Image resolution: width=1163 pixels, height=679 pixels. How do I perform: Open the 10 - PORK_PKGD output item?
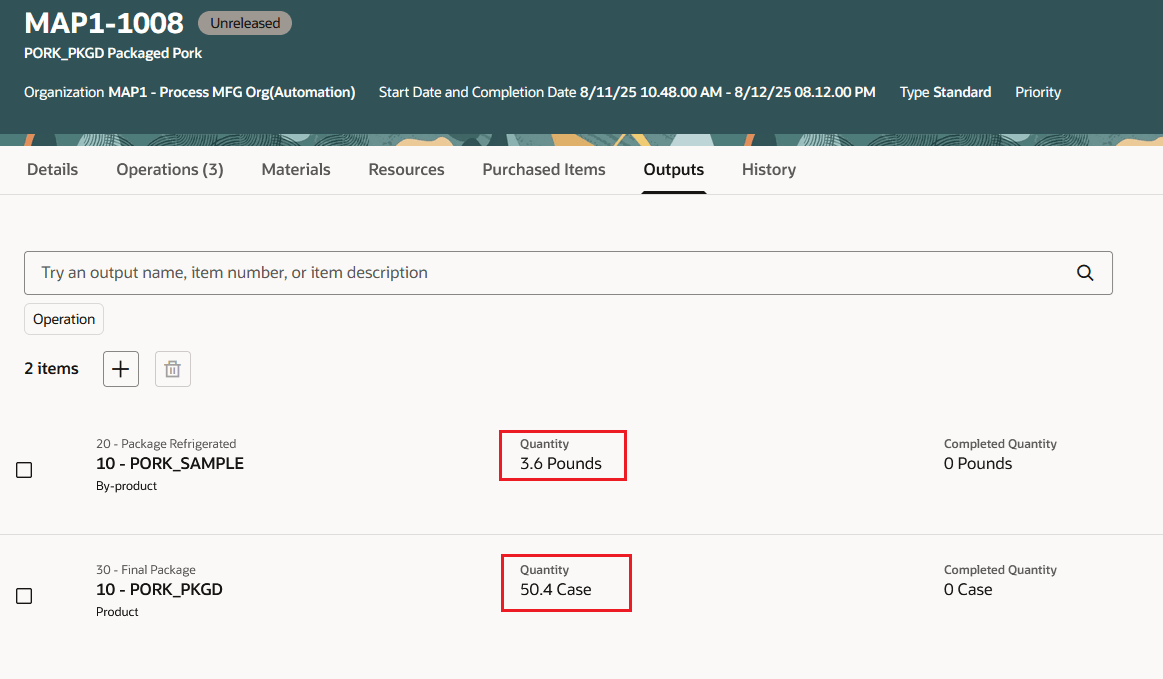coord(159,589)
